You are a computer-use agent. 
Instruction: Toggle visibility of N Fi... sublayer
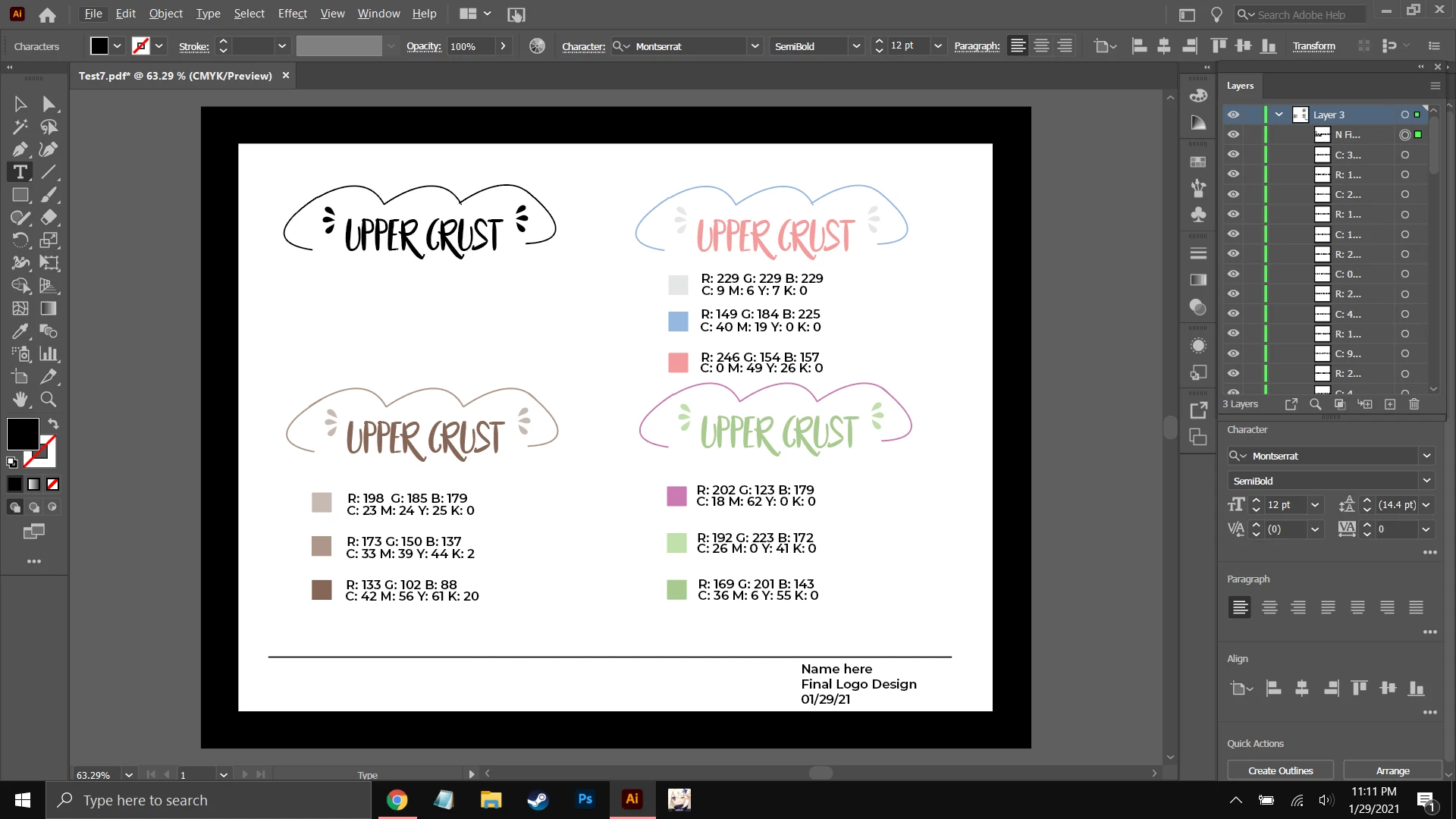(x=1234, y=134)
